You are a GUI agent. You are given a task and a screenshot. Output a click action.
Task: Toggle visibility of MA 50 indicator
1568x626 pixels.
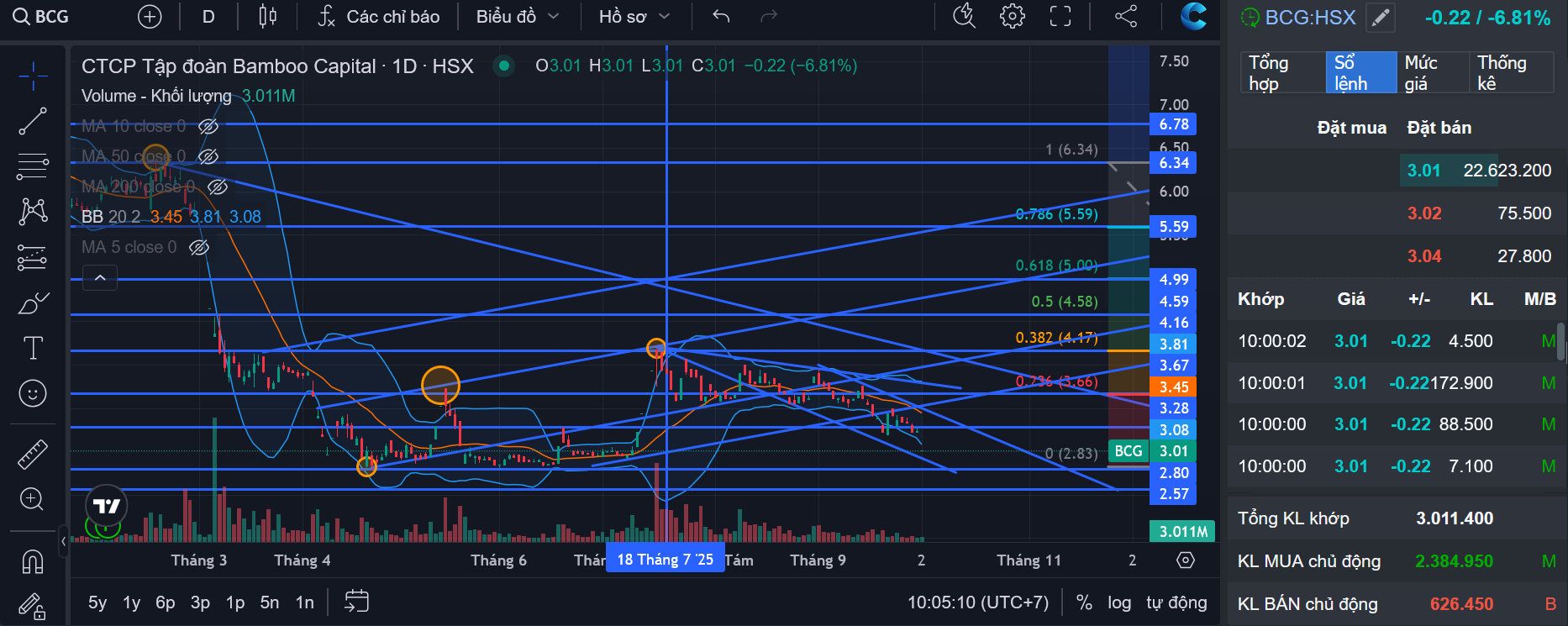[208, 156]
